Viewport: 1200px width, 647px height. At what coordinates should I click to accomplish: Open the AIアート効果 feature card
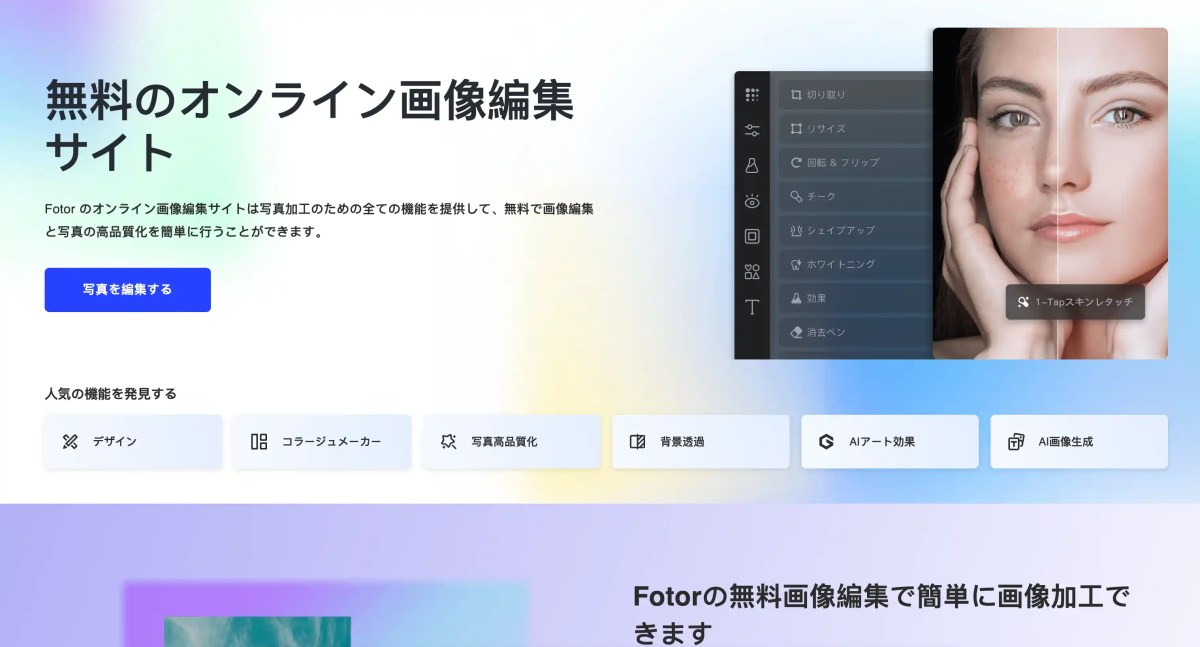point(889,441)
